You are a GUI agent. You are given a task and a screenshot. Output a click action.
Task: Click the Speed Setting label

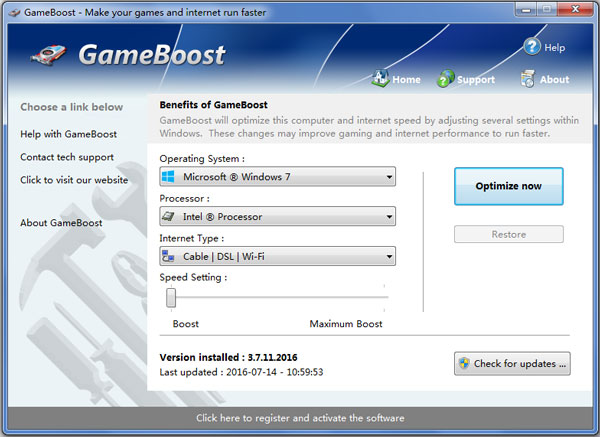(193, 277)
